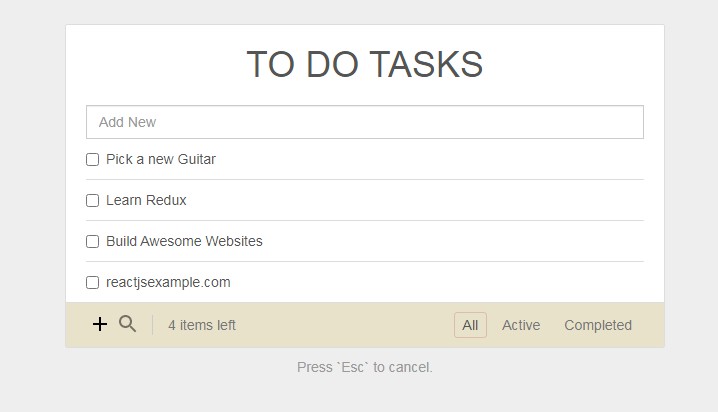The image size is (718, 412).
Task: Check the 'Pick a new Guitar' checkbox
Action: tap(93, 160)
